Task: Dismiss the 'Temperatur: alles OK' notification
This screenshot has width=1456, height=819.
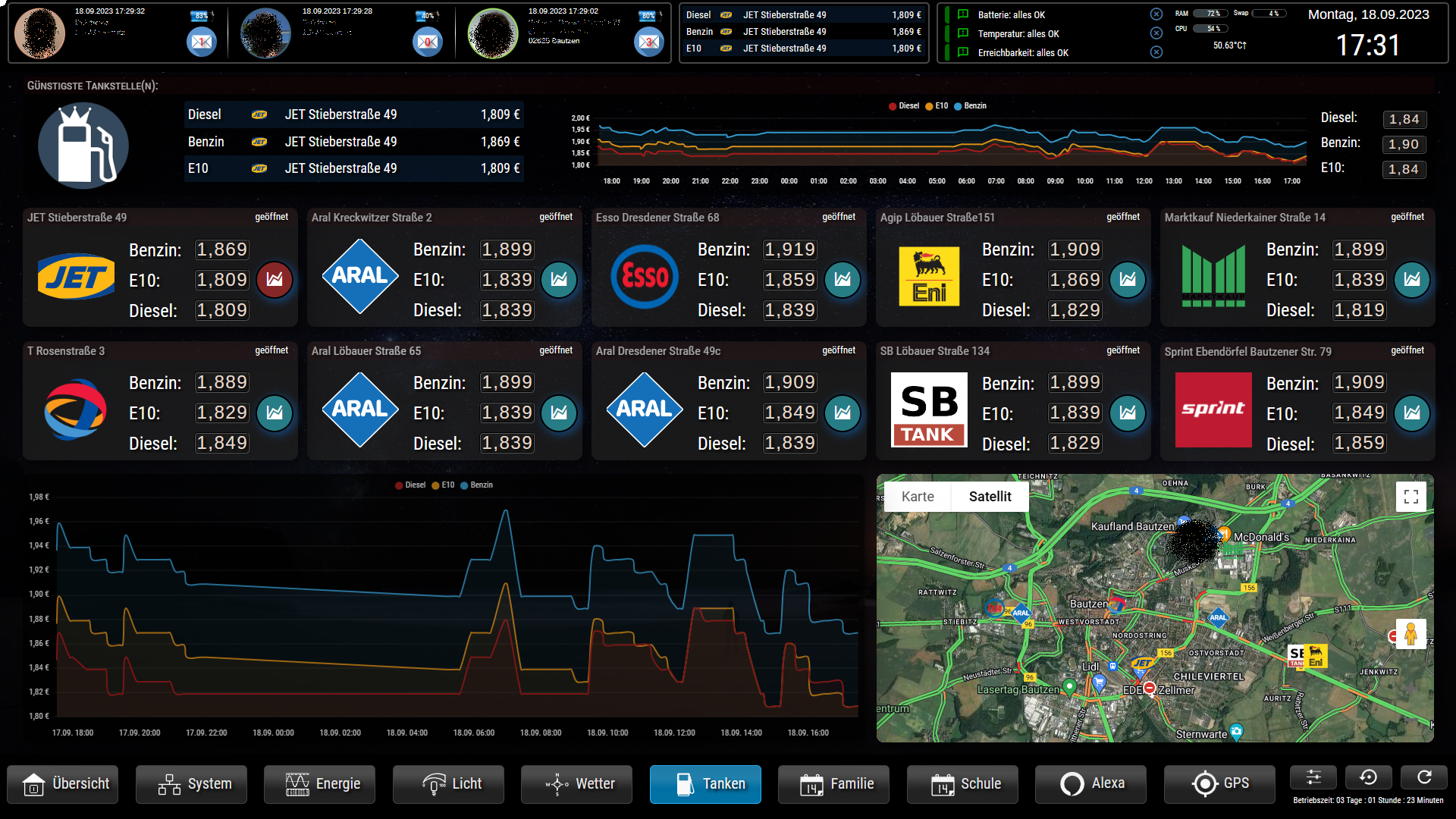Action: point(1156,33)
